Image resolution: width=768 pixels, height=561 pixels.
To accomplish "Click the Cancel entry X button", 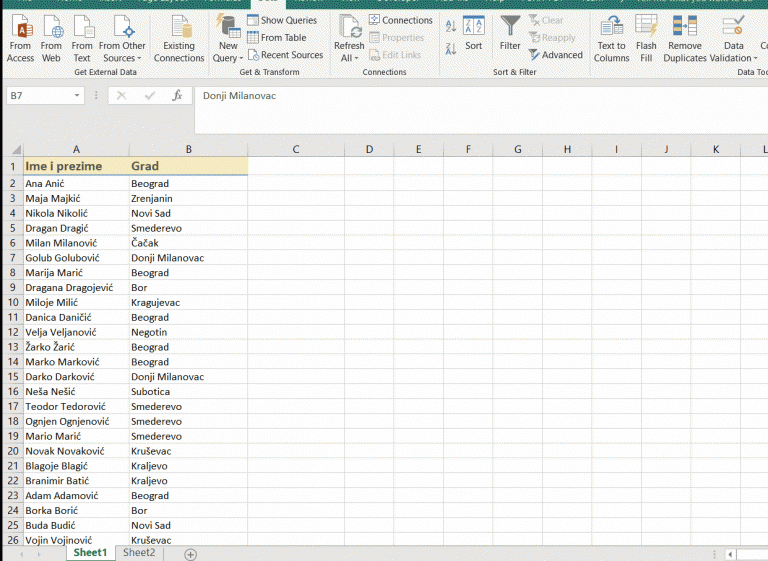I will pyautogui.click(x=121, y=96).
